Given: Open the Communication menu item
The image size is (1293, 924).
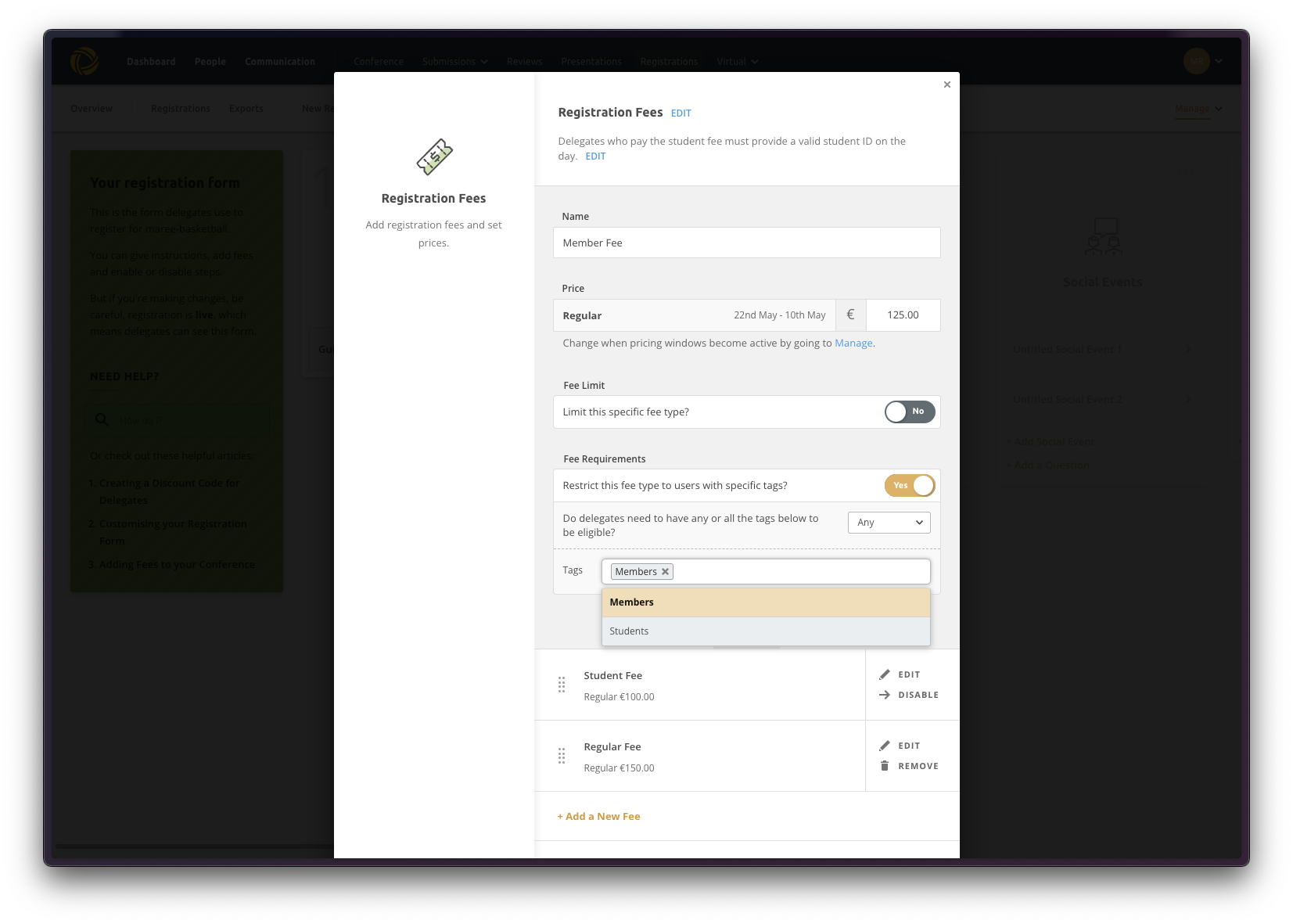Looking at the screenshot, I should click(x=280, y=62).
